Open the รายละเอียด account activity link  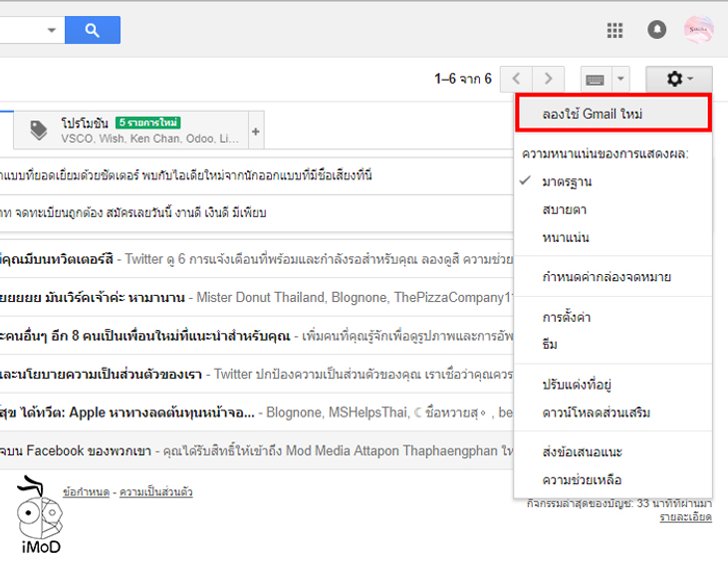(686, 516)
